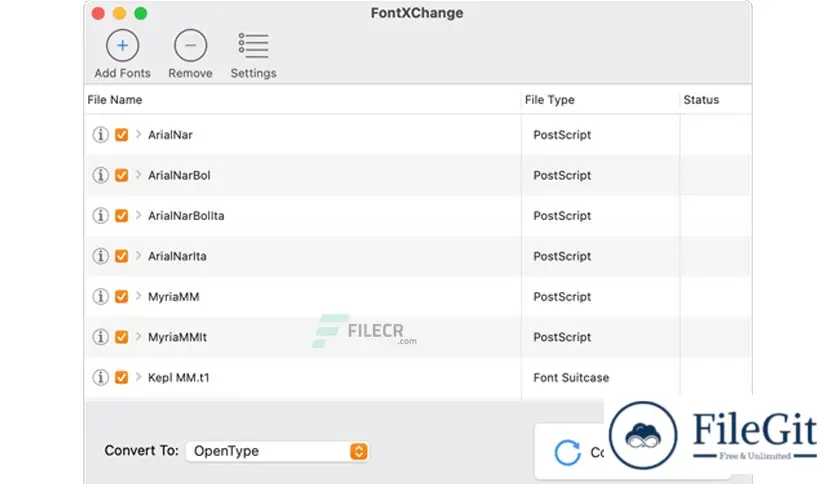Expand the ArialNarIta row chevron
The width and height of the screenshot is (836, 484).
[x=138, y=256]
